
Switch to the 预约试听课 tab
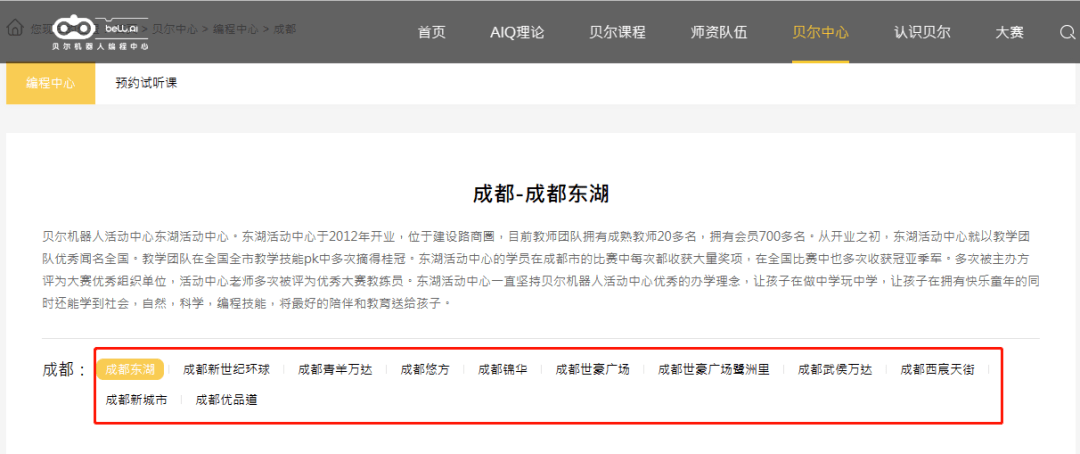147,83
